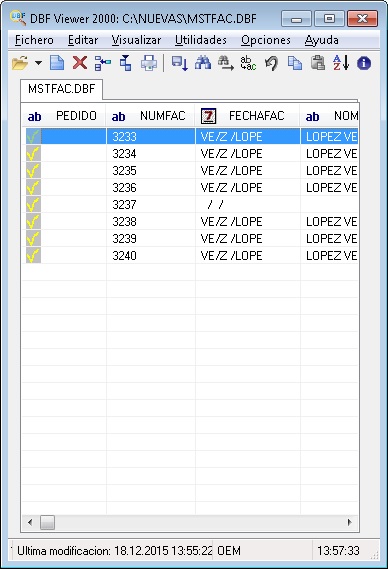
Task: Open Find with the binoculars icon
Action: tap(203, 63)
